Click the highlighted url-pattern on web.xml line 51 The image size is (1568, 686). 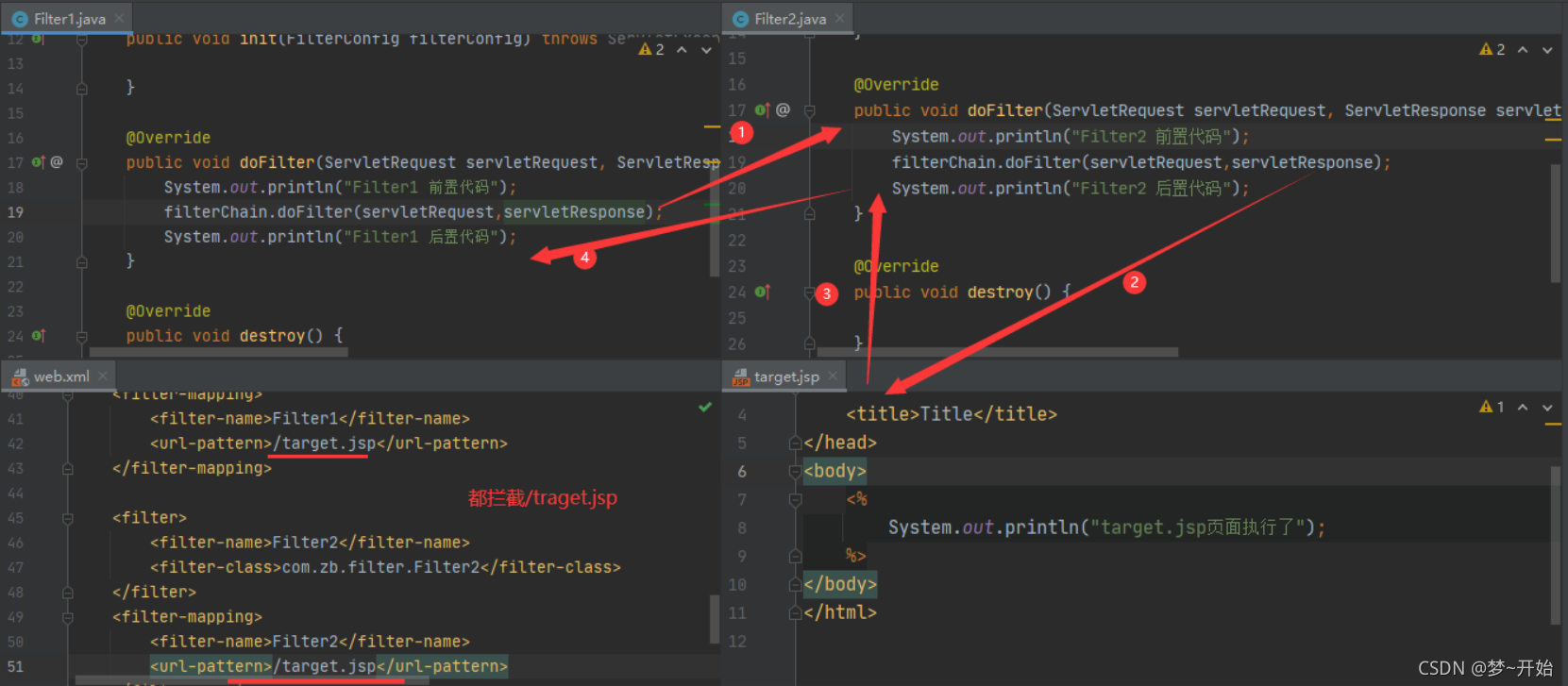(329, 666)
